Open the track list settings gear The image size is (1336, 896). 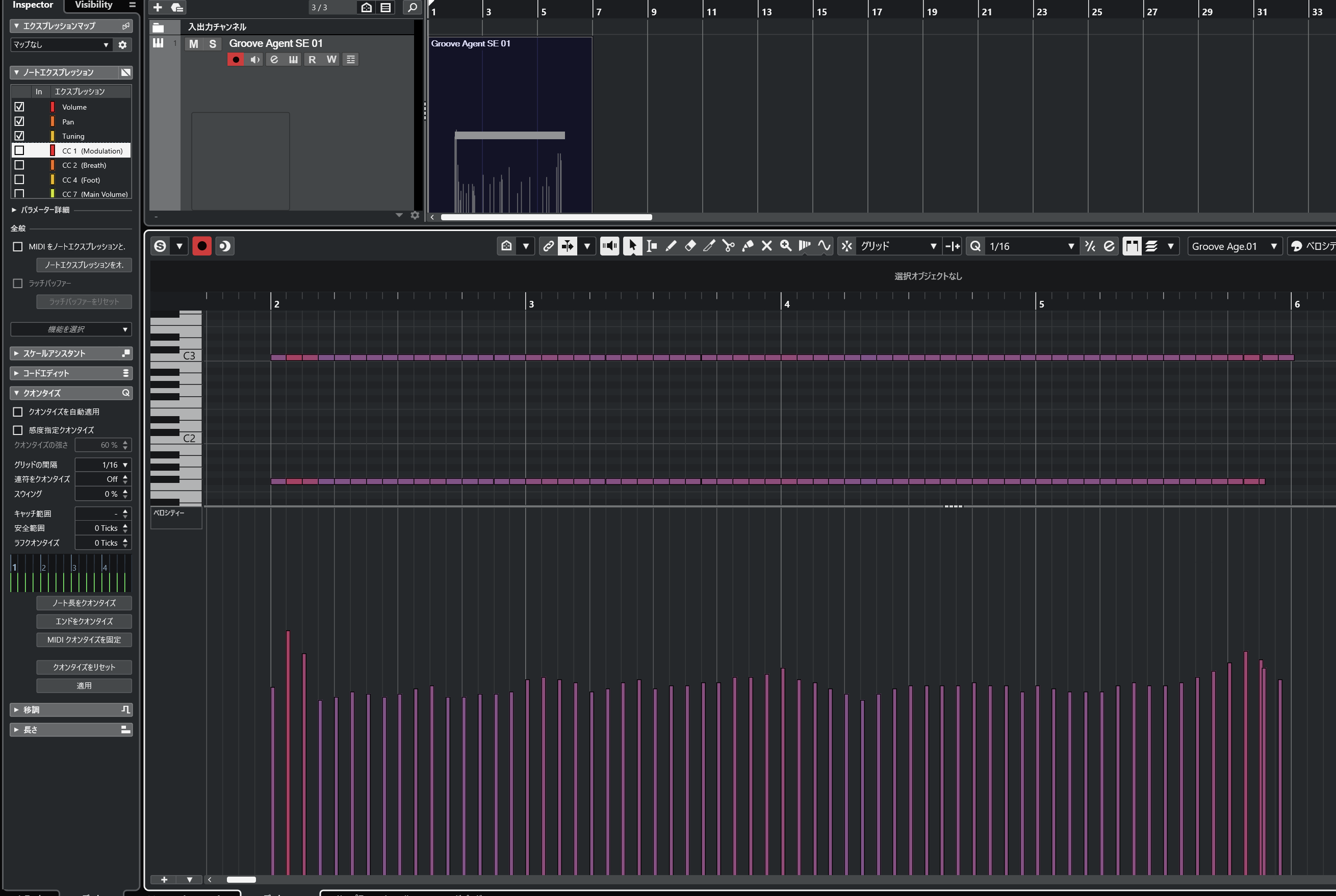coord(415,215)
